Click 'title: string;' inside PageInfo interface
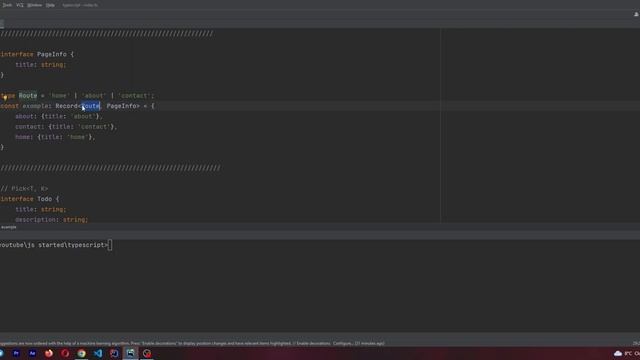The width and height of the screenshot is (640, 360). point(41,65)
